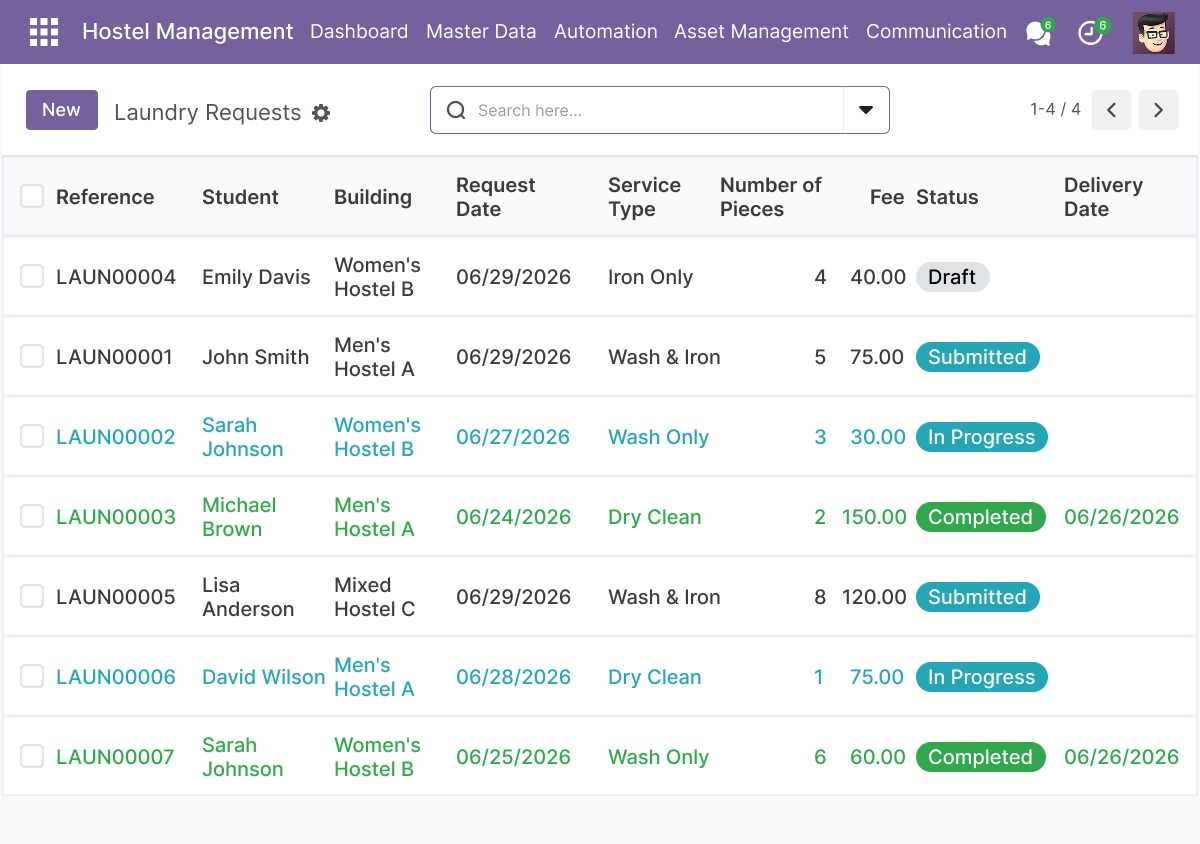Open record LAUN00003
Screen dimensions: 1200x844
point(115,517)
